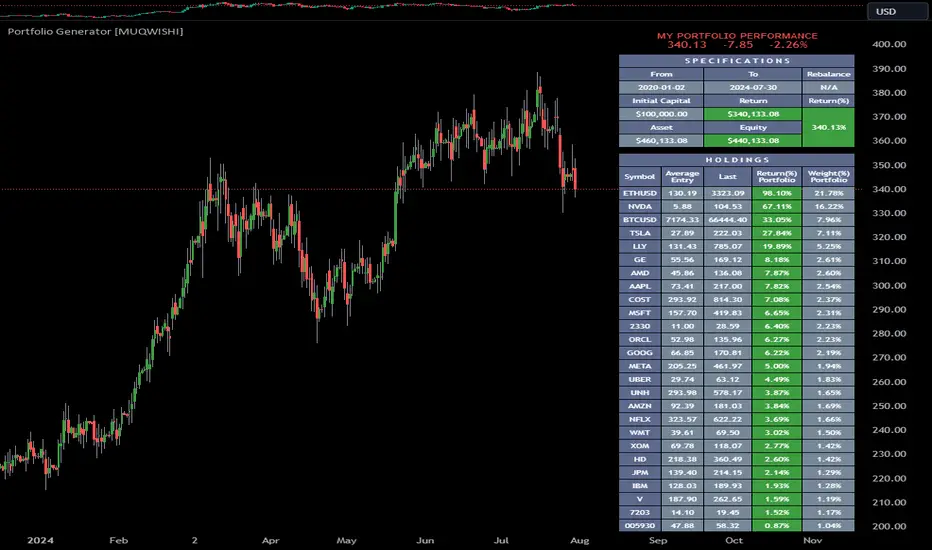Select the WMT symbol cell
Screen dimensions: 932x550
[x=640, y=433]
